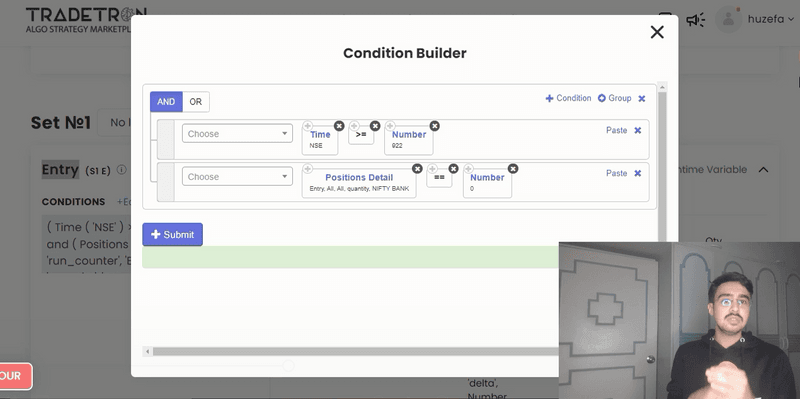Screen dimensions: 800x399
Task: Remove the == operator block
Action: coord(453,169)
